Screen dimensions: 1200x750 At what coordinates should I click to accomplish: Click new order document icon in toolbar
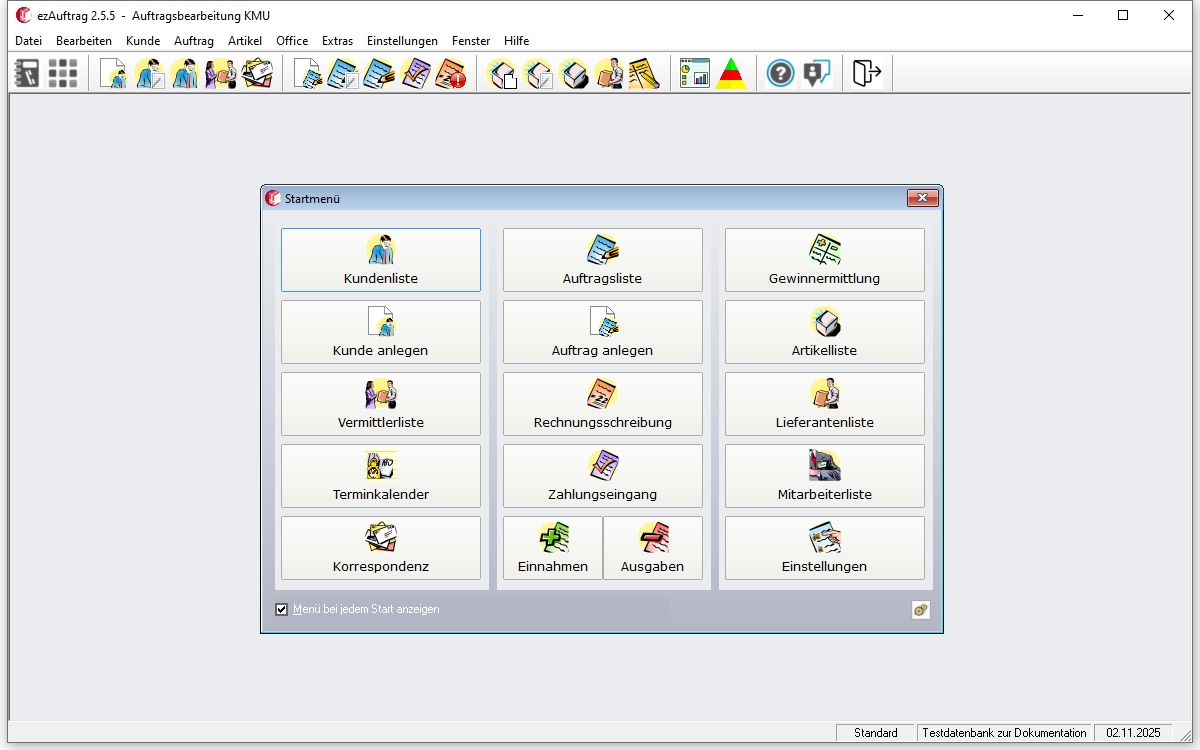[x=308, y=73]
